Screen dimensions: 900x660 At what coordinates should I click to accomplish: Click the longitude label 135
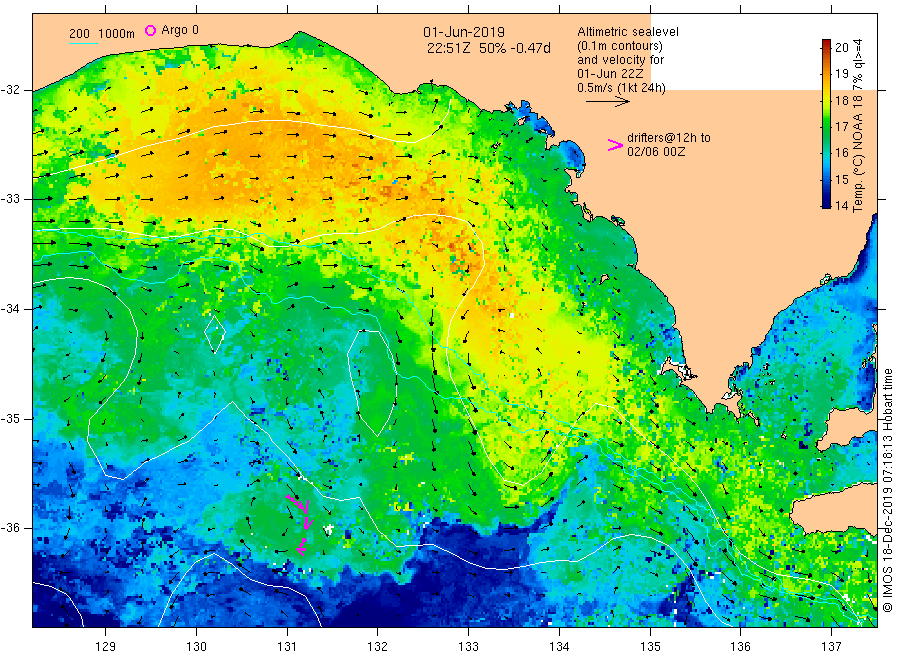pos(650,647)
